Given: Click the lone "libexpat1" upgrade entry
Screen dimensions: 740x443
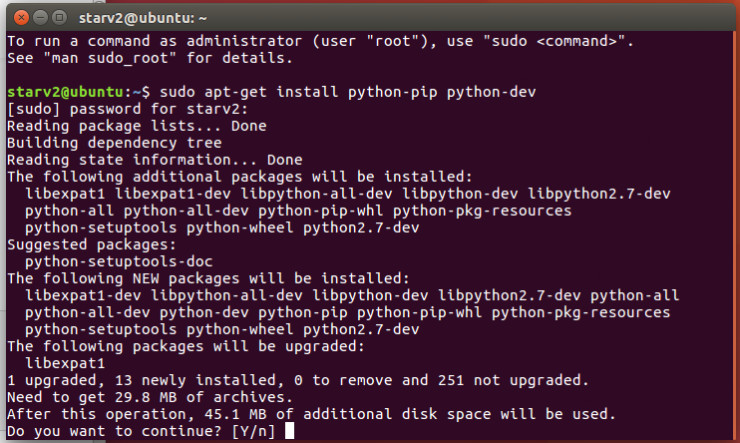Looking at the screenshot, I should click(64, 363).
